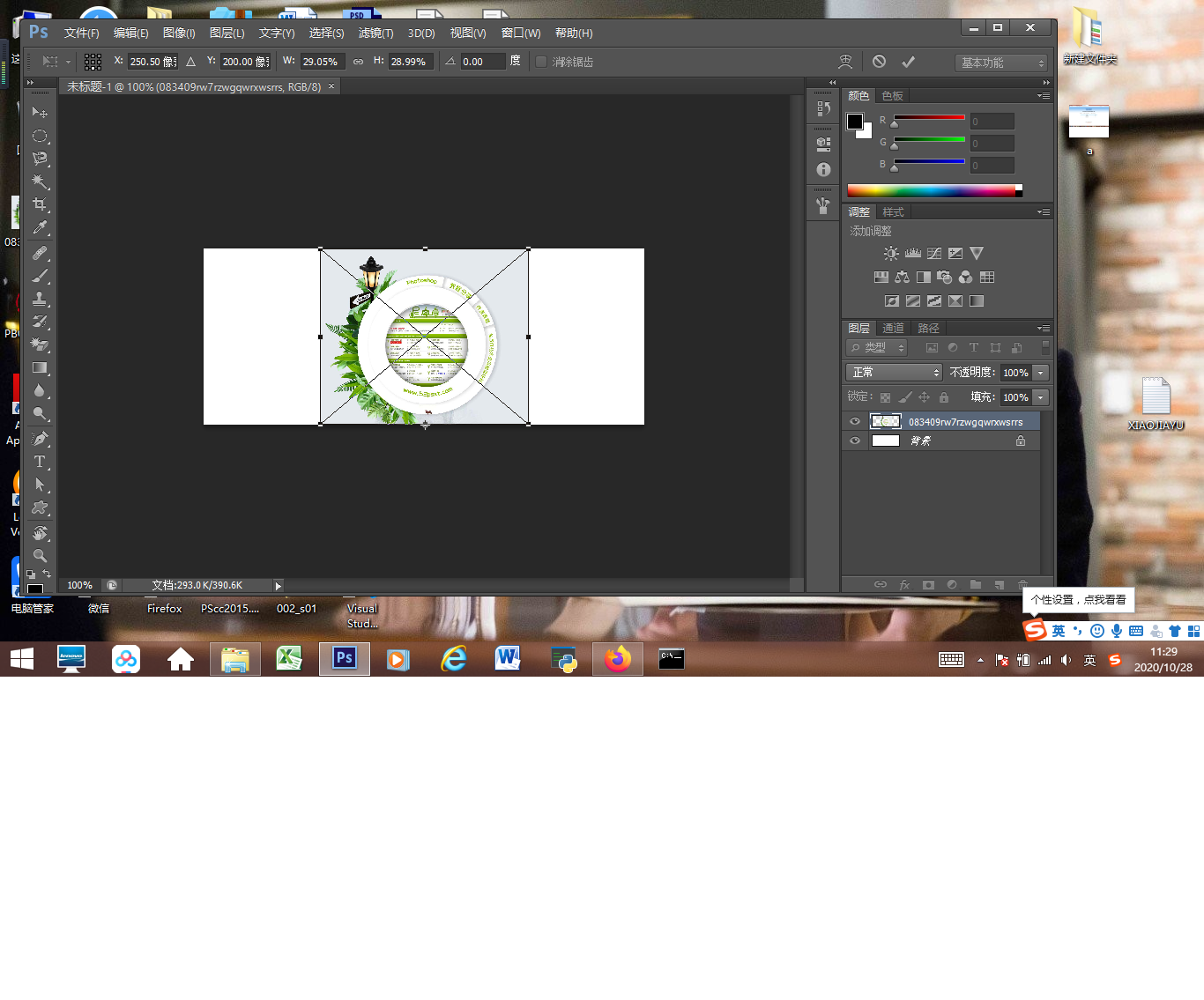Select the Hand/Rotate View tool
Viewport: 1204px width, 1000px height.
point(40,533)
